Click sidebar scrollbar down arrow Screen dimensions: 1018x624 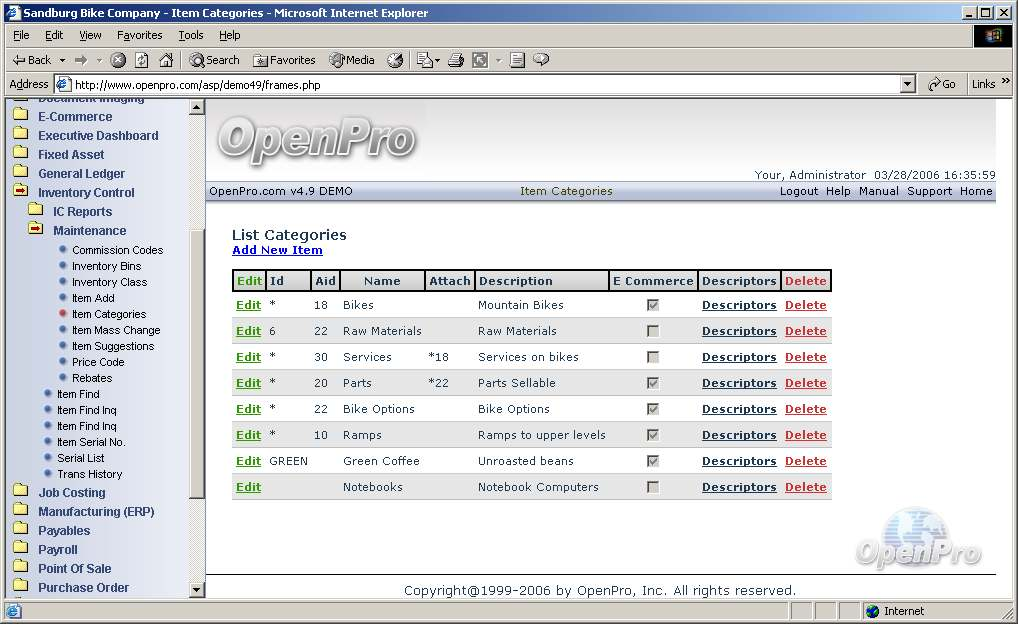click(x=197, y=590)
